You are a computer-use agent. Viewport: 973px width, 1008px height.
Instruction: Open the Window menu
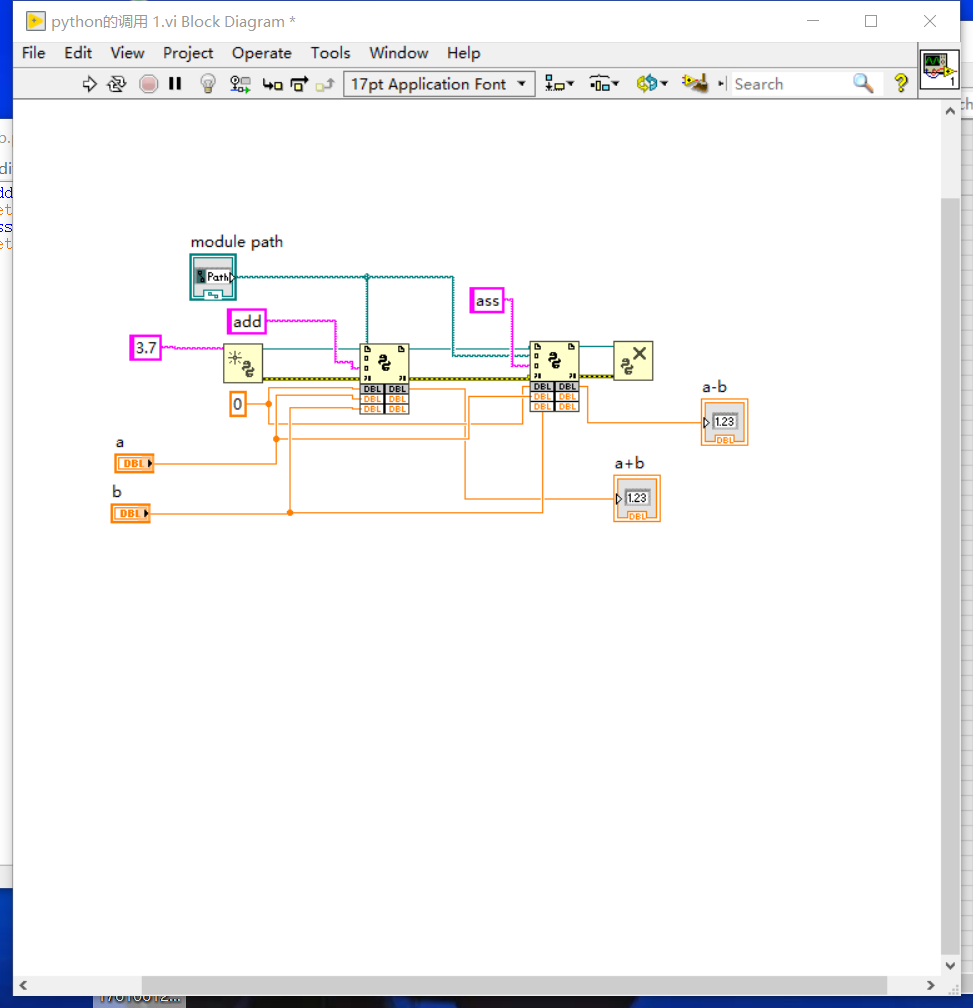coord(398,53)
